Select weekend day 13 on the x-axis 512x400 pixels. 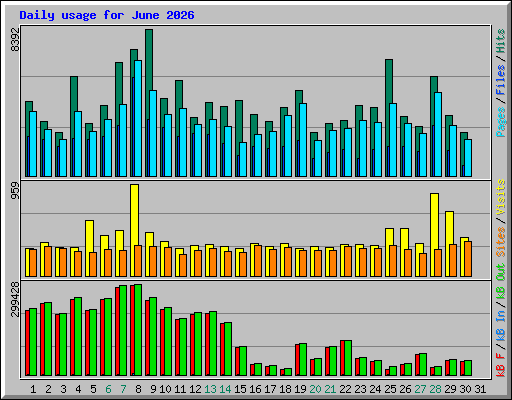pos(210,389)
